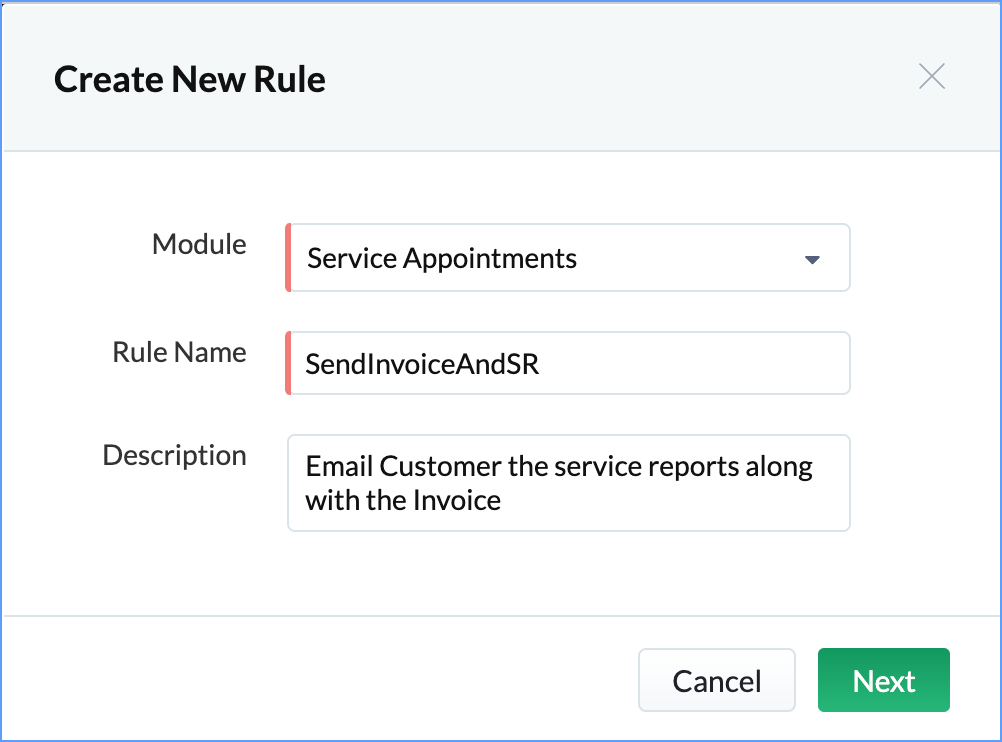Viewport: 1002px width, 742px height.
Task: Click the Module dropdown caret arrow
Action: (812, 260)
